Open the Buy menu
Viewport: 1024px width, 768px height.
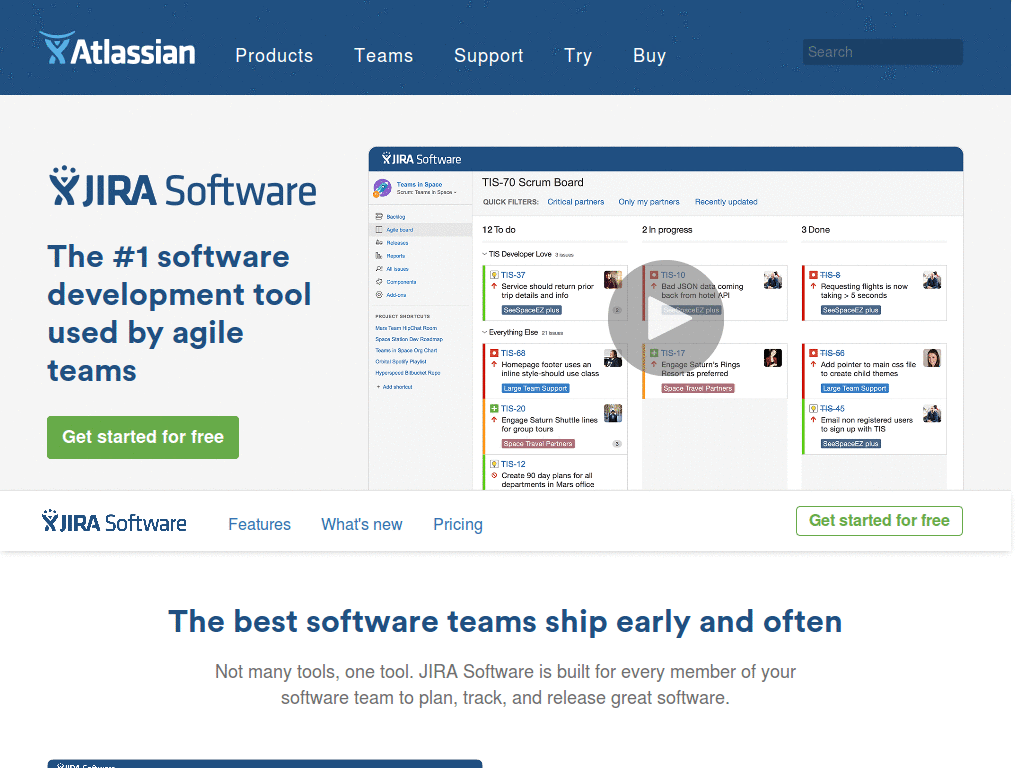pos(649,56)
